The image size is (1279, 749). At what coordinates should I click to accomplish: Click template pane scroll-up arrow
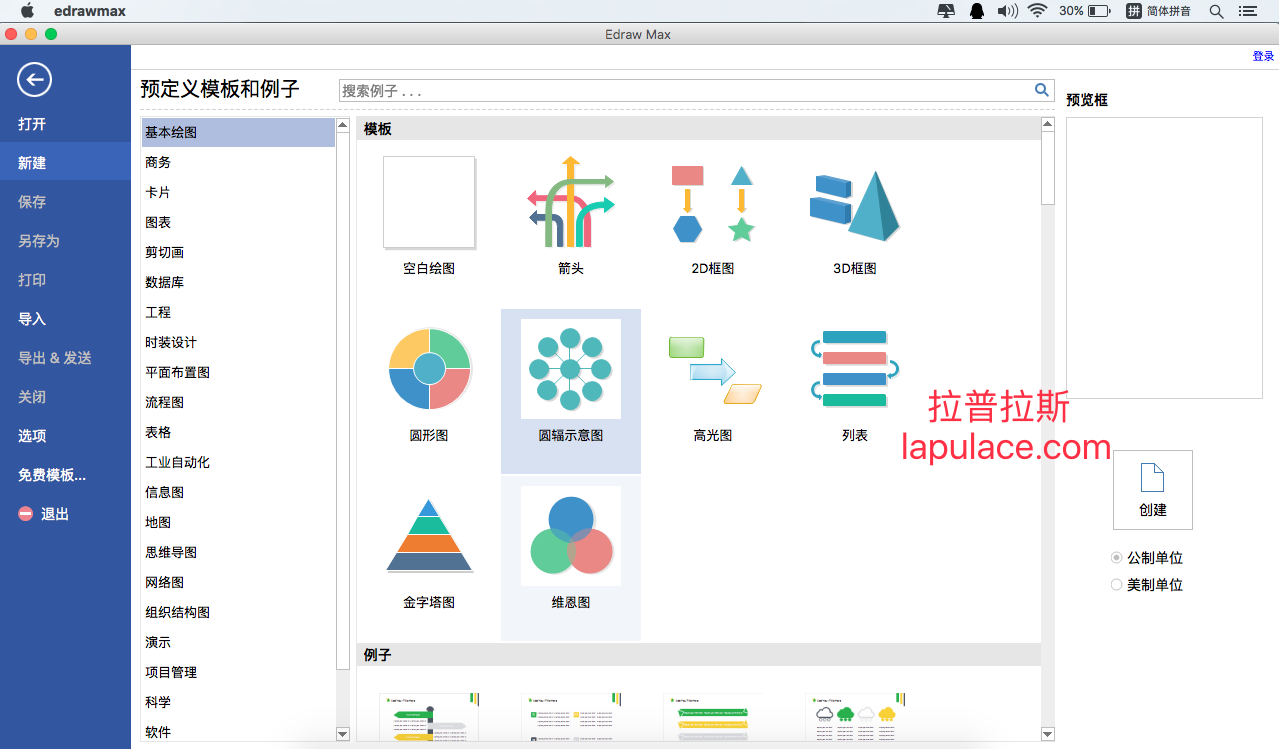click(1048, 125)
